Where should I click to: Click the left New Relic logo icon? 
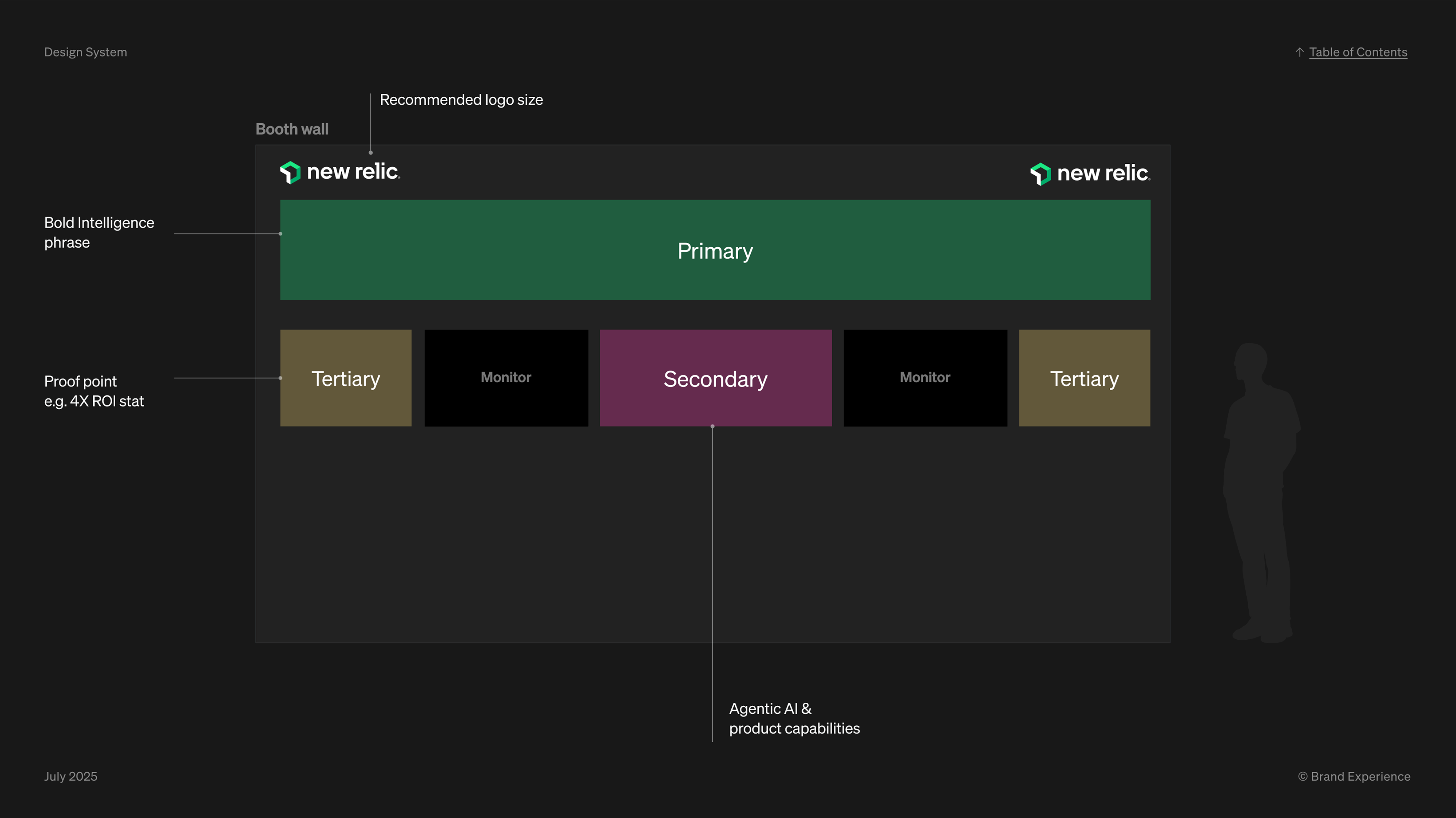tap(290, 173)
